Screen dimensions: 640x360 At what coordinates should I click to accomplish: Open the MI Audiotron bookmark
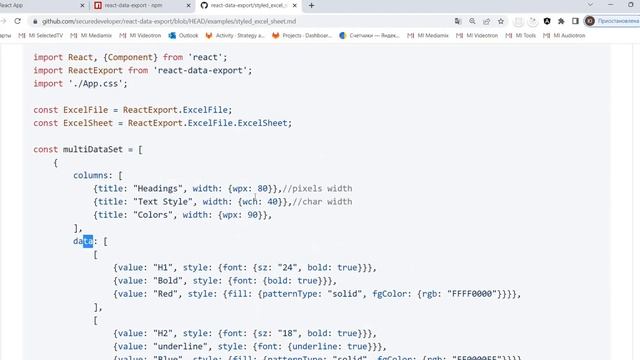pyautogui.click(x=564, y=36)
